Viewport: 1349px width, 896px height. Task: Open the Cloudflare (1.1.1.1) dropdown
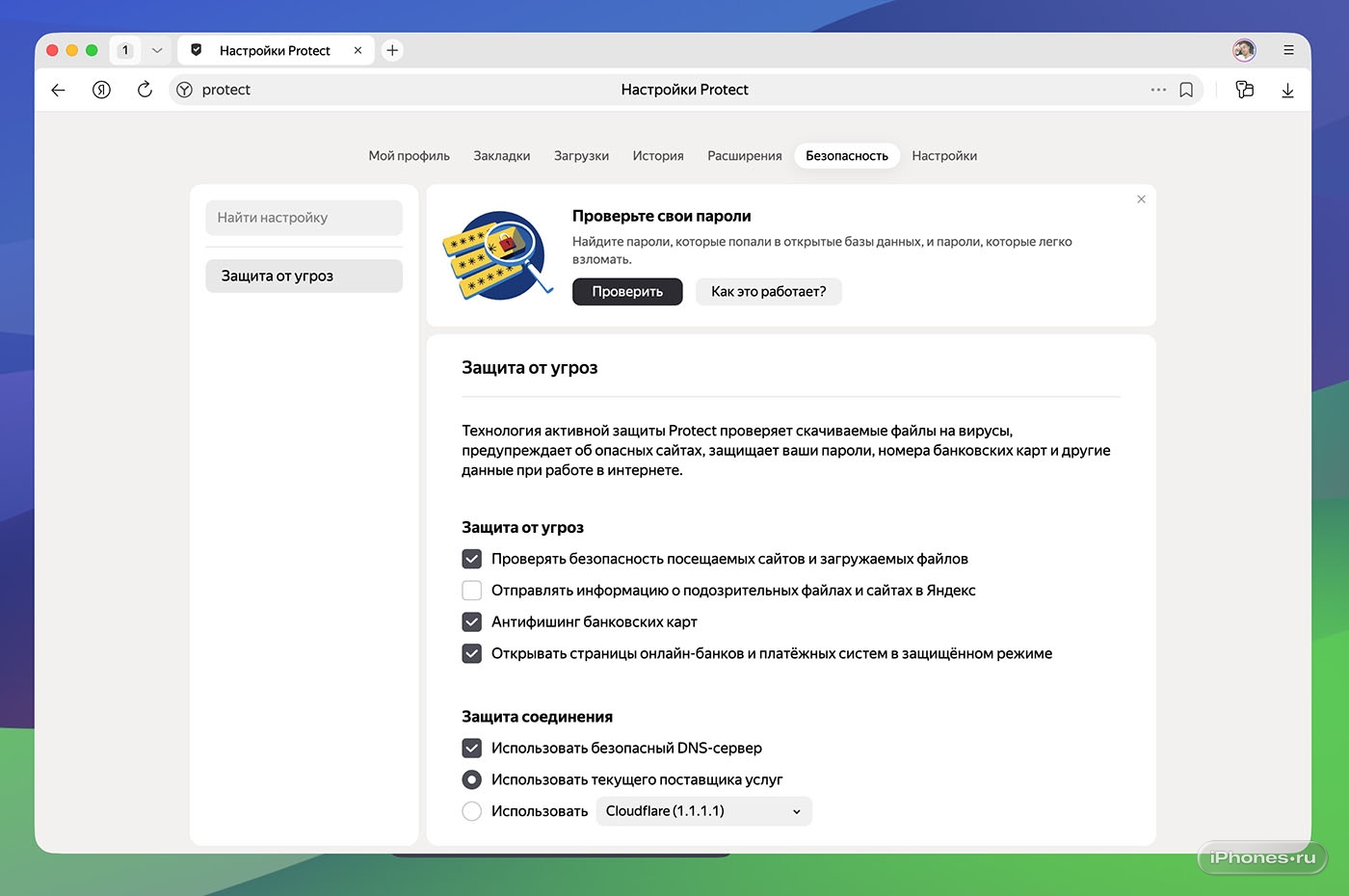coord(703,811)
